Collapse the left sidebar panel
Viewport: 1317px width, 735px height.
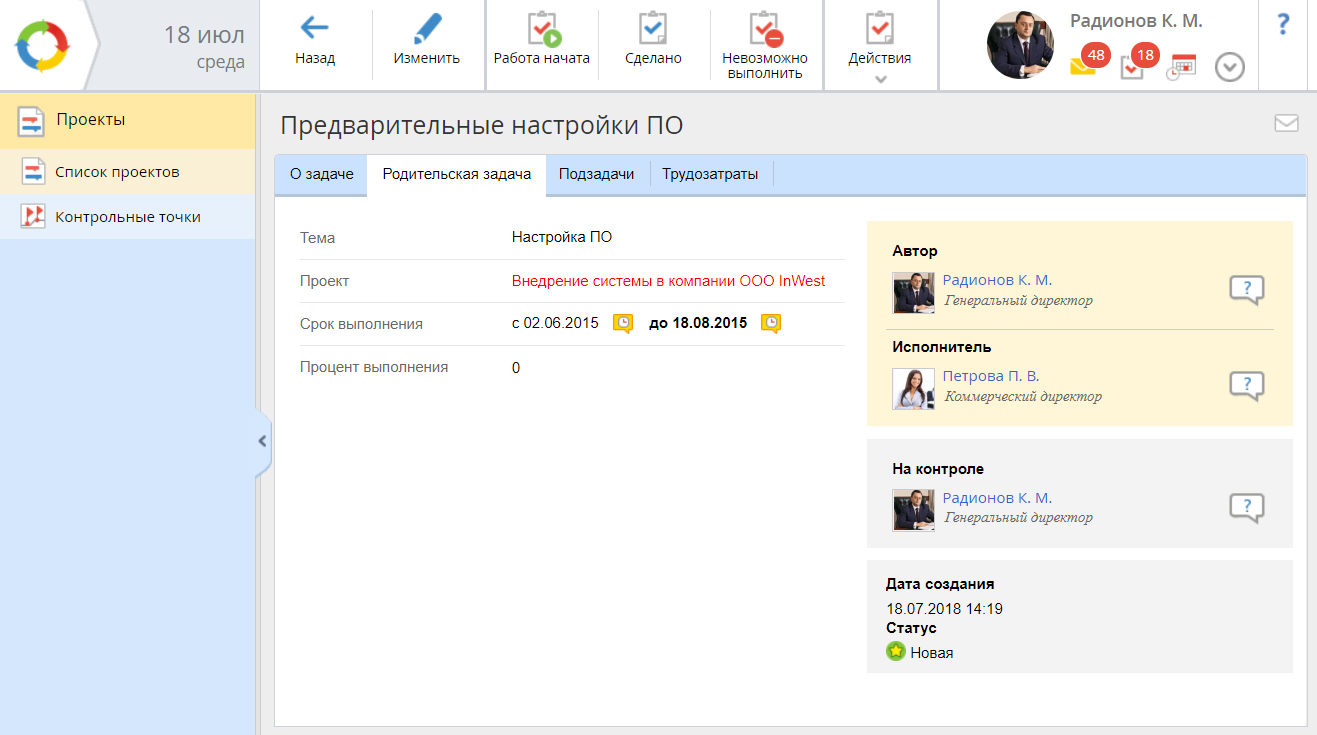coord(262,440)
